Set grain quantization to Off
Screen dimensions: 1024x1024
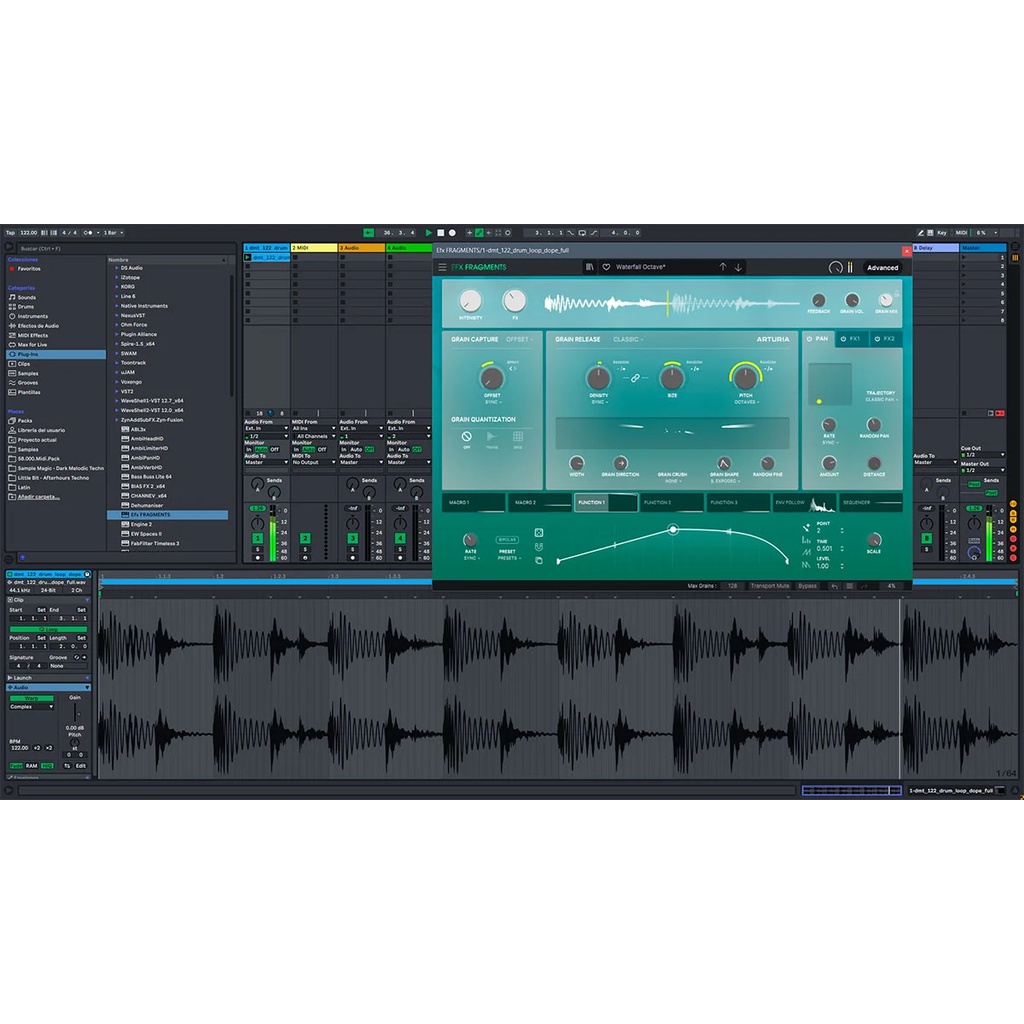(466, 437)
